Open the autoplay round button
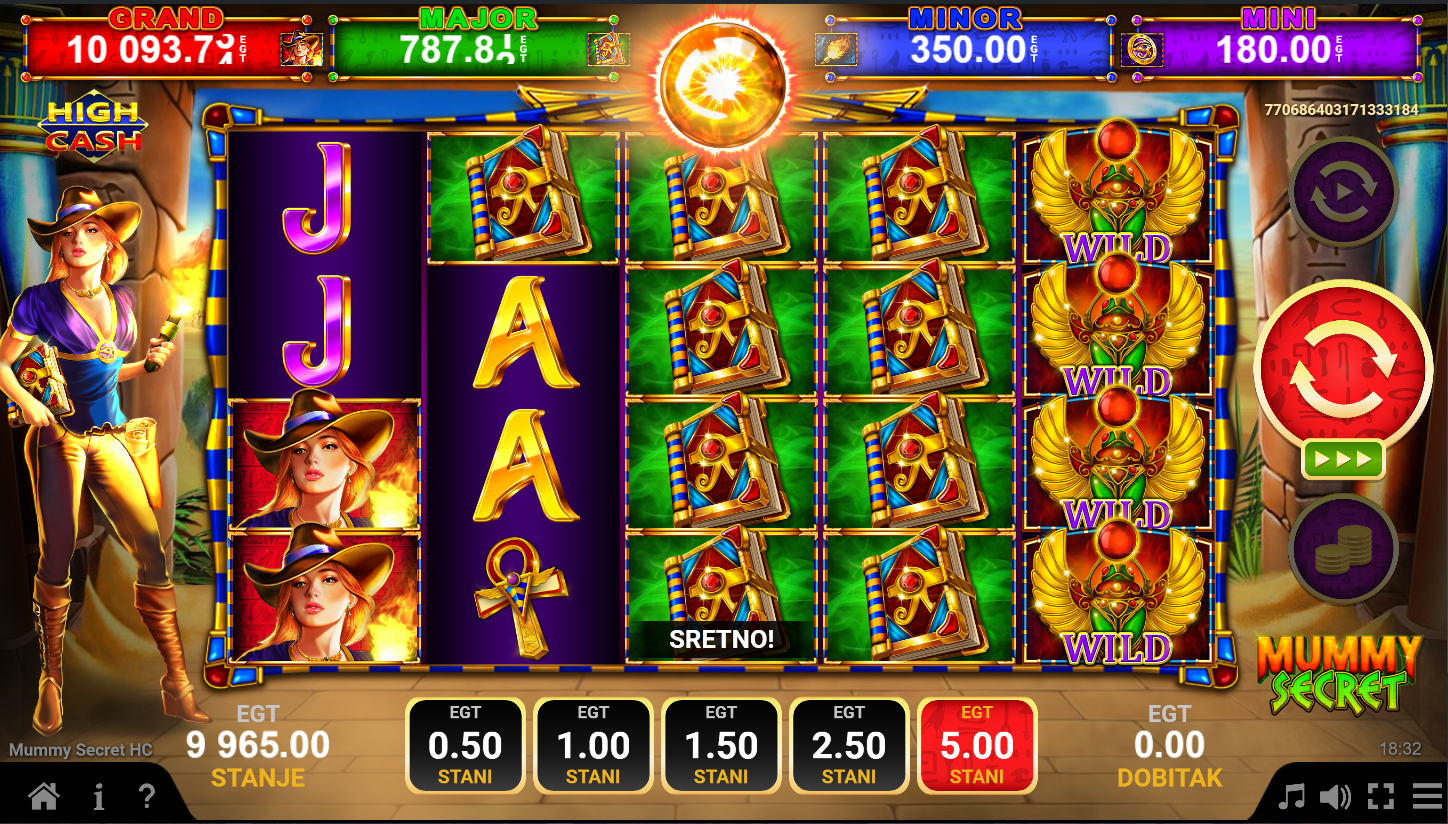The height and width of the screenshot is (824, 1448). (x=1342, y=191)
